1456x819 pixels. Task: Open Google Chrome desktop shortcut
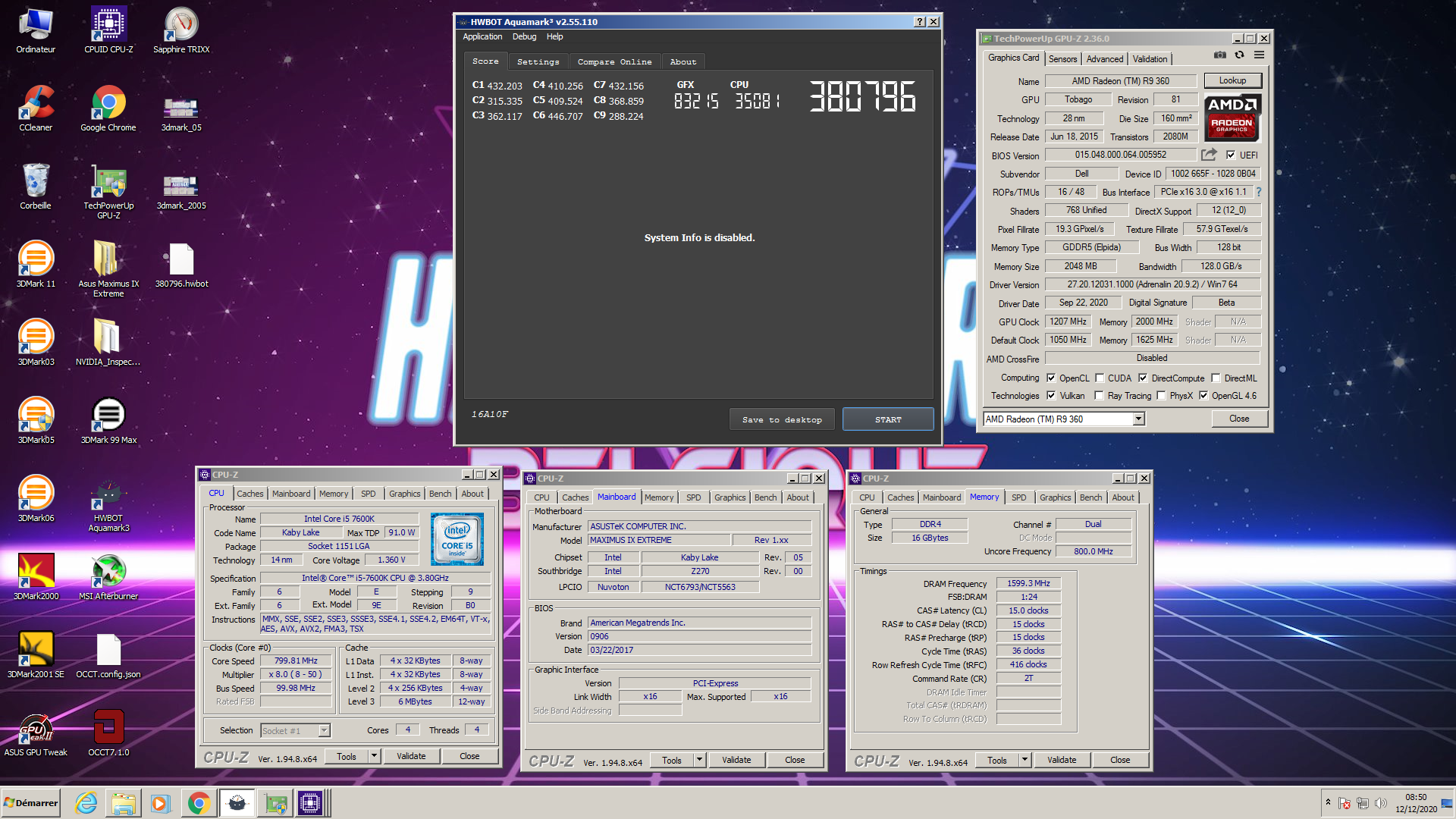108,108
